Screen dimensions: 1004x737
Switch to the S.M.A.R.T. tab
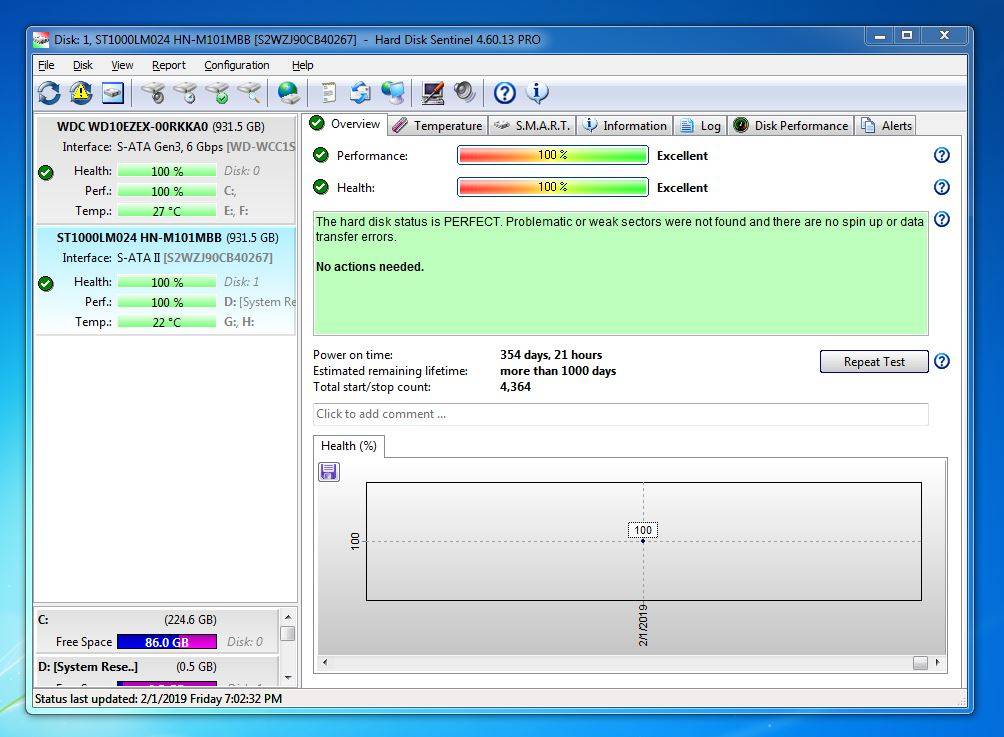point(533,125)
